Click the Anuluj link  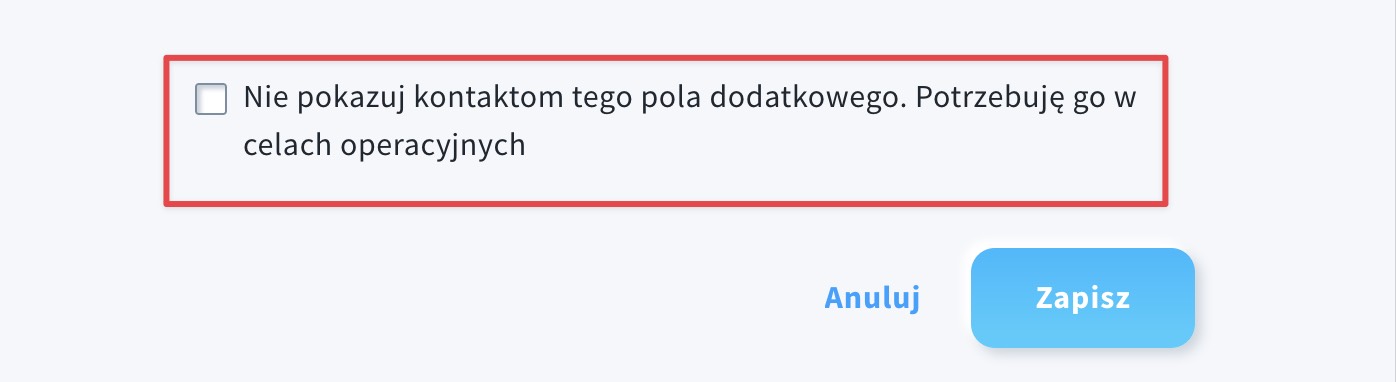(x=872, y=298)
